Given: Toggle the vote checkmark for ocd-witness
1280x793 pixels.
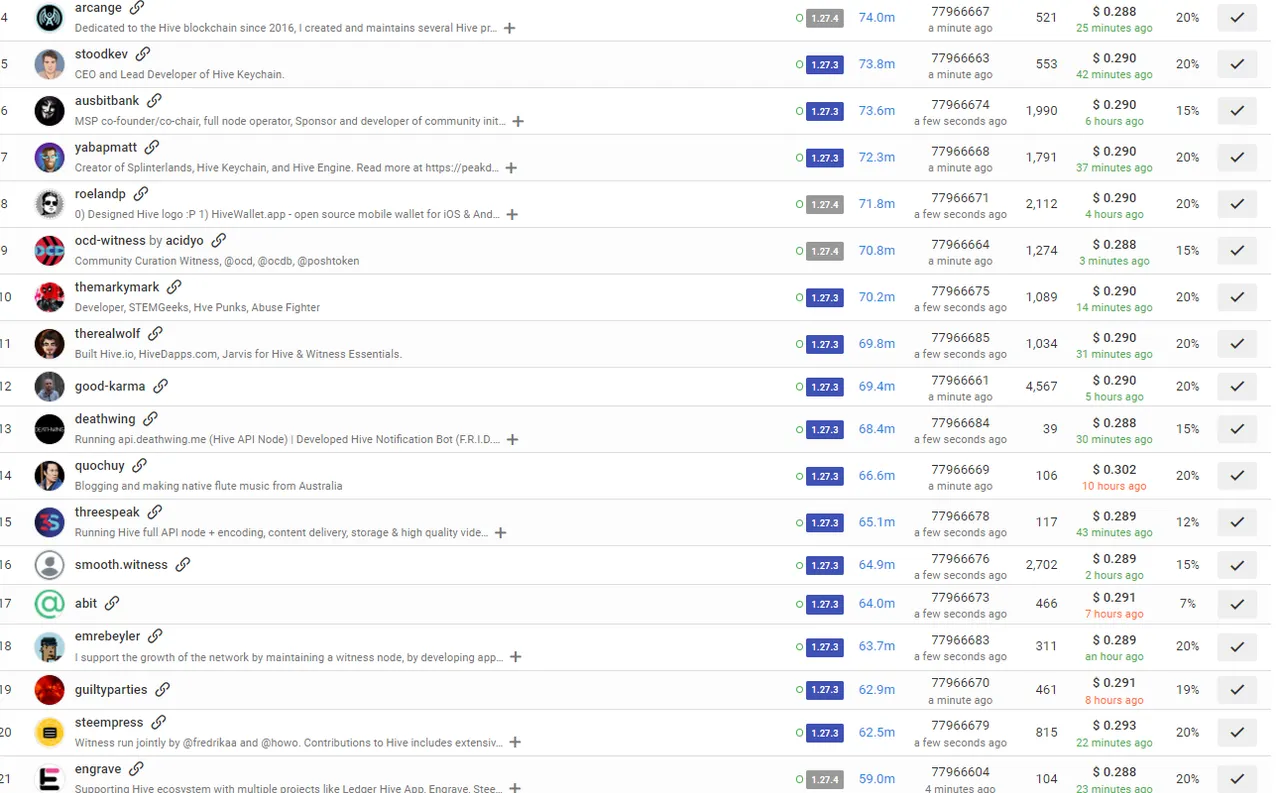Looking at the screenshot, I should point(1237,250).
